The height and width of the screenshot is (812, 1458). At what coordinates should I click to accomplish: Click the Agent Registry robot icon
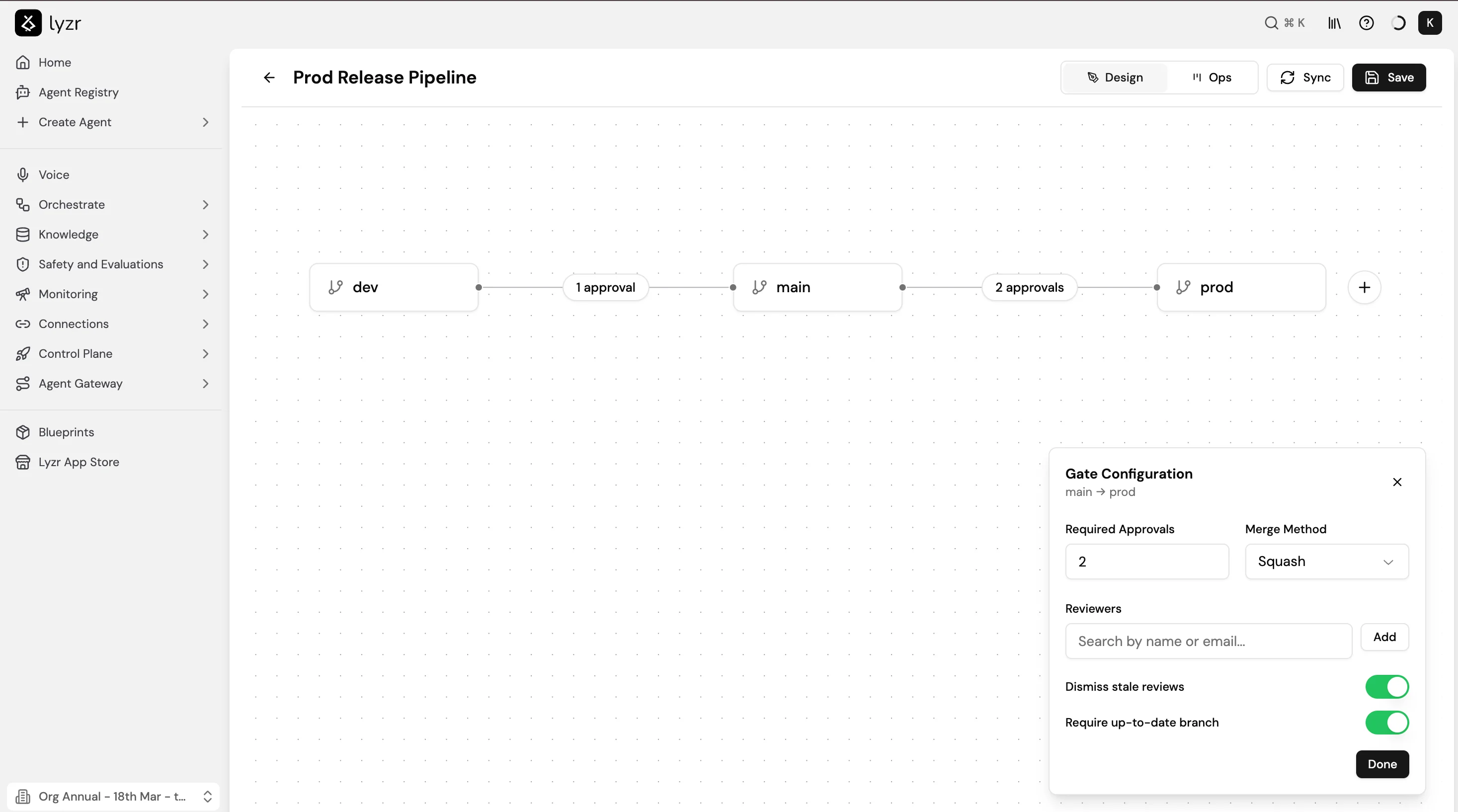[23, 92]
